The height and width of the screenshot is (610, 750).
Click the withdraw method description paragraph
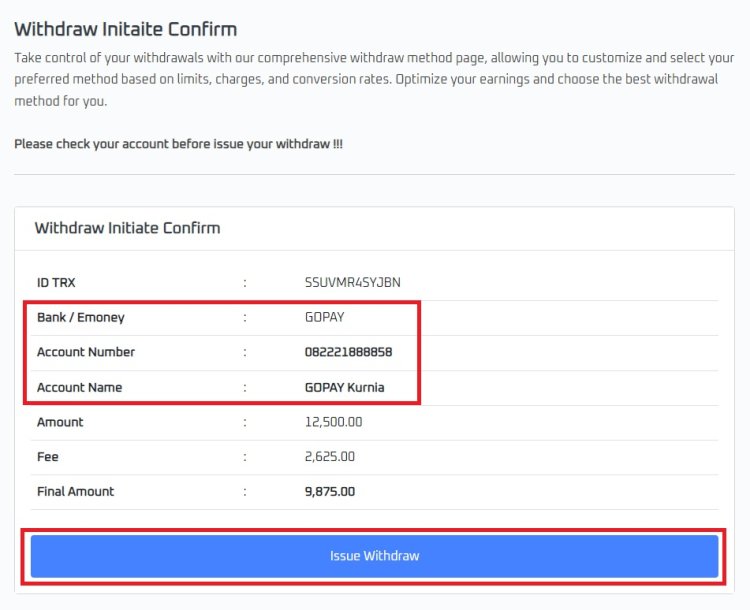(374, 80)
